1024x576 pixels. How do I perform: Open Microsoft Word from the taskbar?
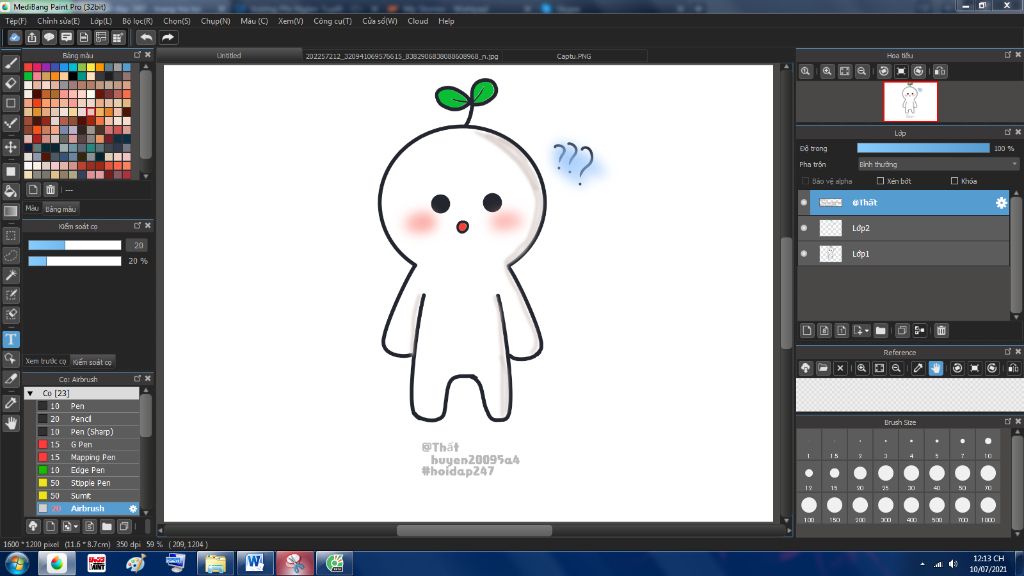tap(255, 563)
